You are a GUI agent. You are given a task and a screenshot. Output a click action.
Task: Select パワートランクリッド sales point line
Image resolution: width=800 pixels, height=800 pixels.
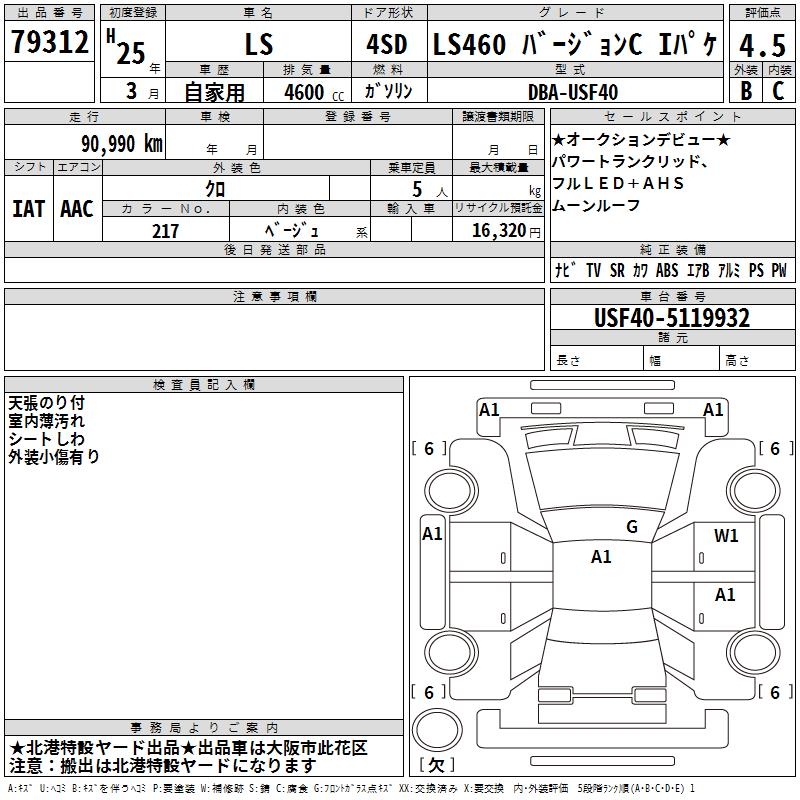tap(630, 162)
